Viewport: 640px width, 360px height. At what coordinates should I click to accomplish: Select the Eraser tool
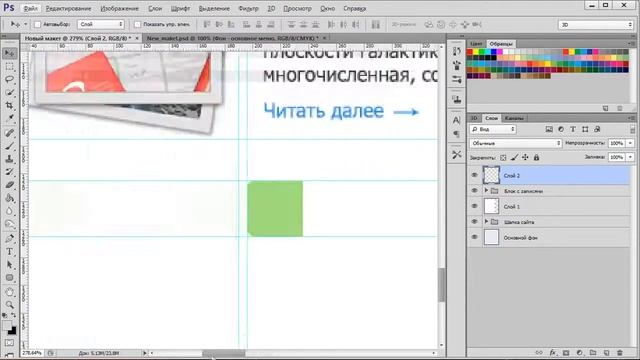click(x=9, y=185)
